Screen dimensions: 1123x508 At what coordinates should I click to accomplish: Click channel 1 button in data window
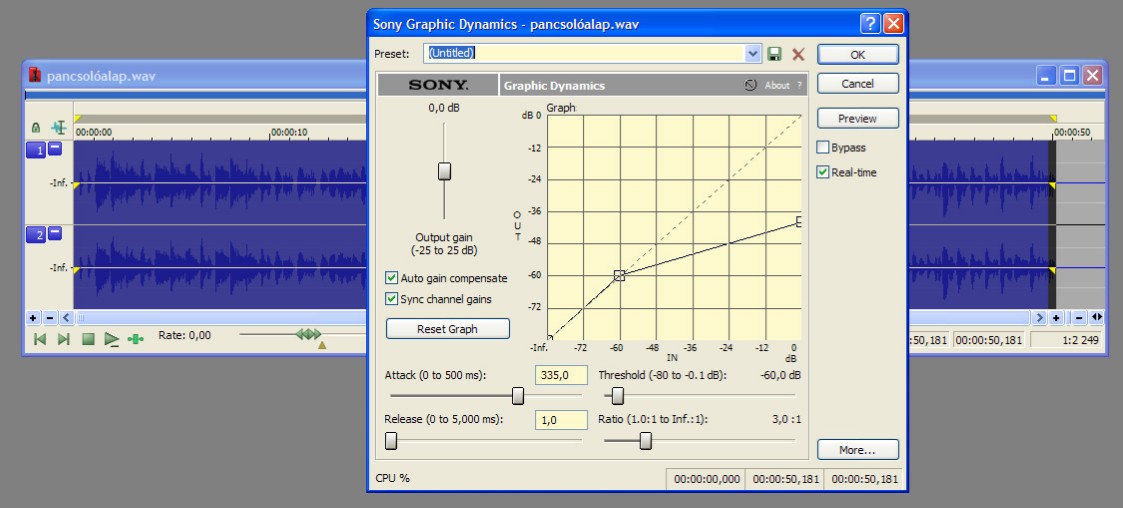coord(36,150)
